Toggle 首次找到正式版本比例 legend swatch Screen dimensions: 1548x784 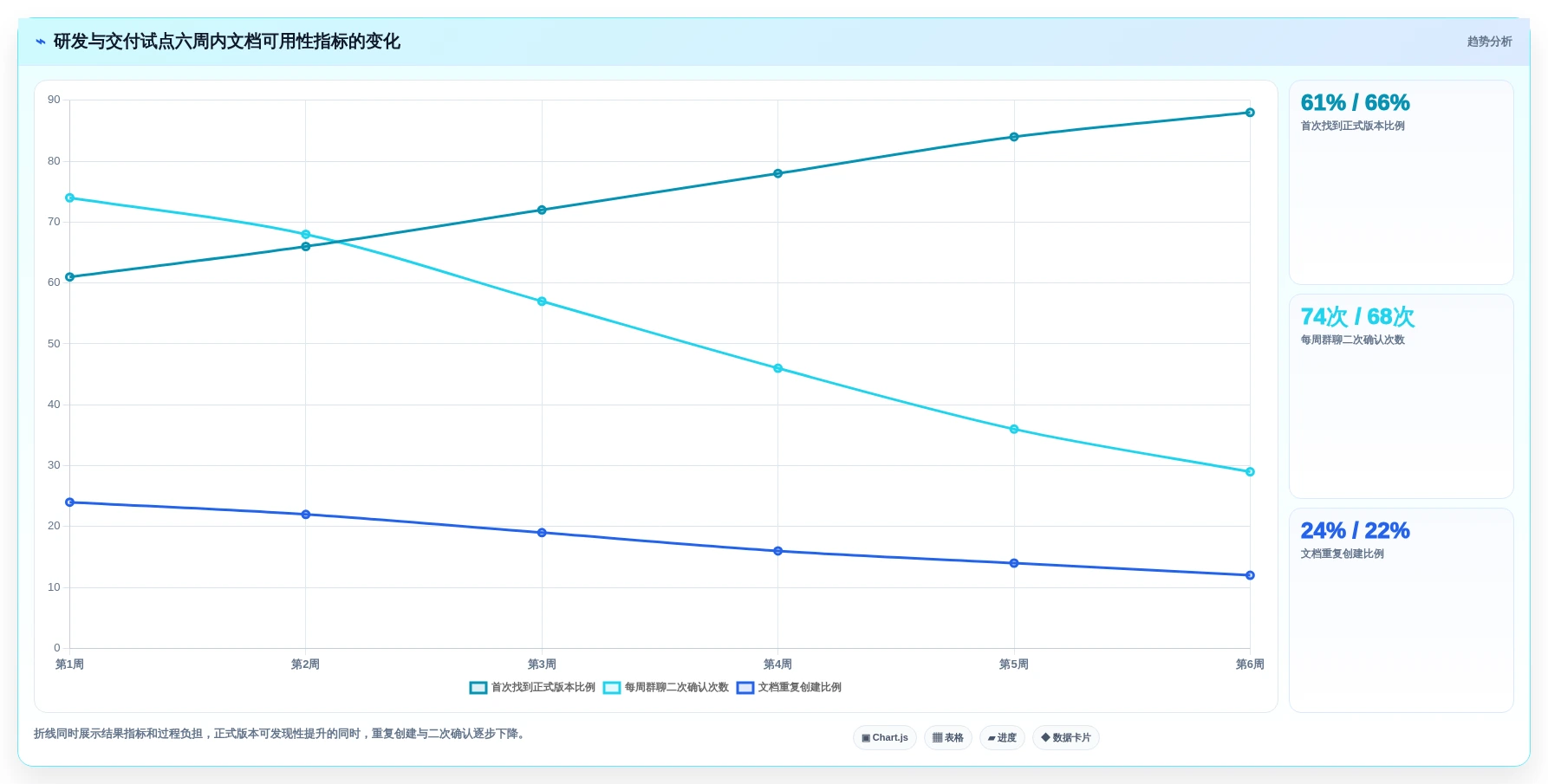478,688
